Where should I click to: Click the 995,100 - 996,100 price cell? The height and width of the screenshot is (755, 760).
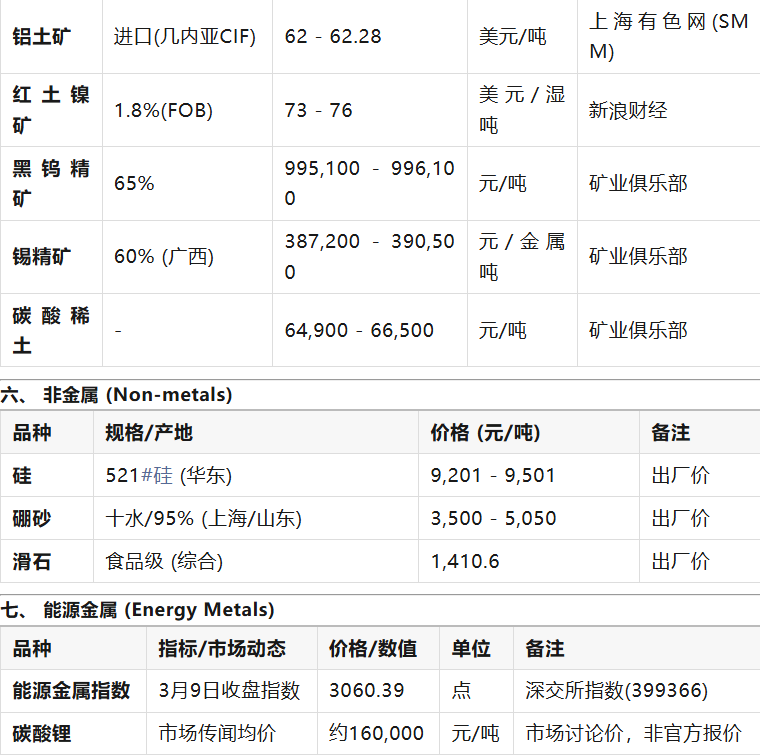point(369,183)
